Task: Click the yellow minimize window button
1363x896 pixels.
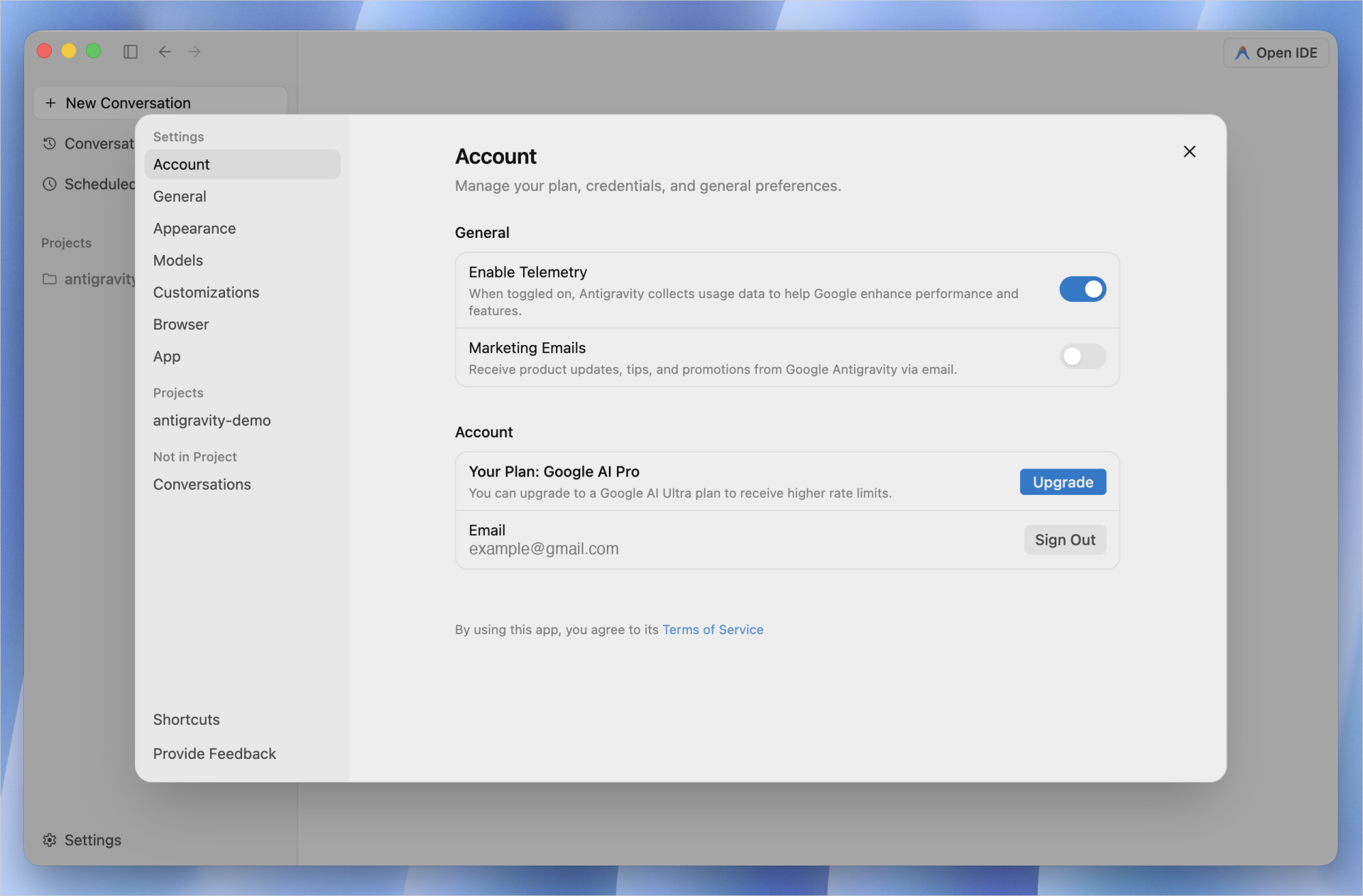Action: pos(69,51)
